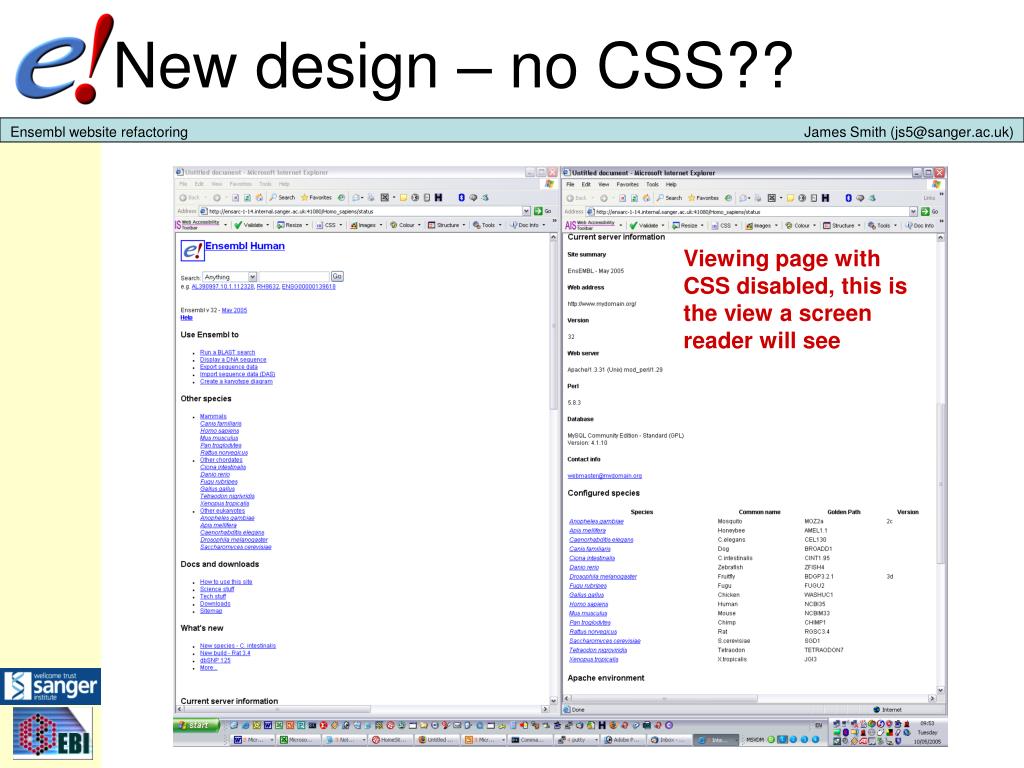Image resolution: width=1024 pixels, height=768 pixels.
Task: Expand CSS dropdown arrow in right toolbar
Action: coord(736,225)
